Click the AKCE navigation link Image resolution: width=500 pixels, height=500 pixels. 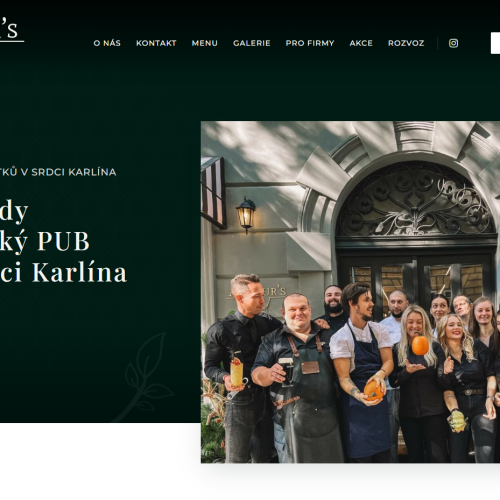click(361, 43)
